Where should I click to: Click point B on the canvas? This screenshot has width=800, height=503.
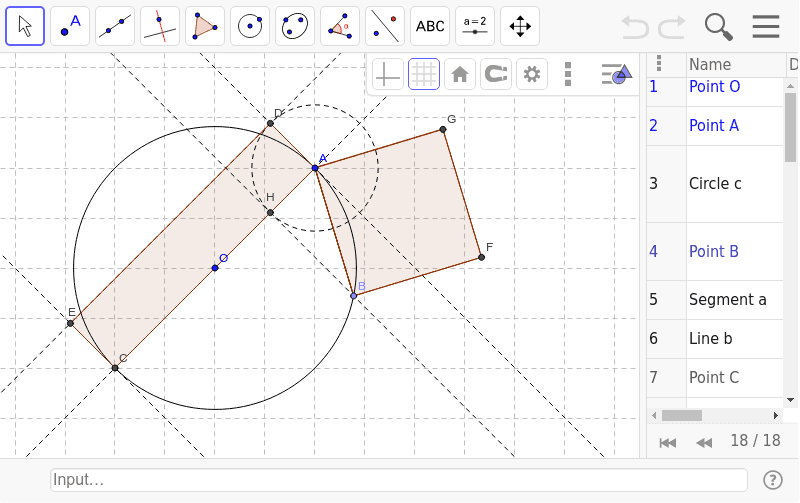pyautogui.click(x=354, y=296)
